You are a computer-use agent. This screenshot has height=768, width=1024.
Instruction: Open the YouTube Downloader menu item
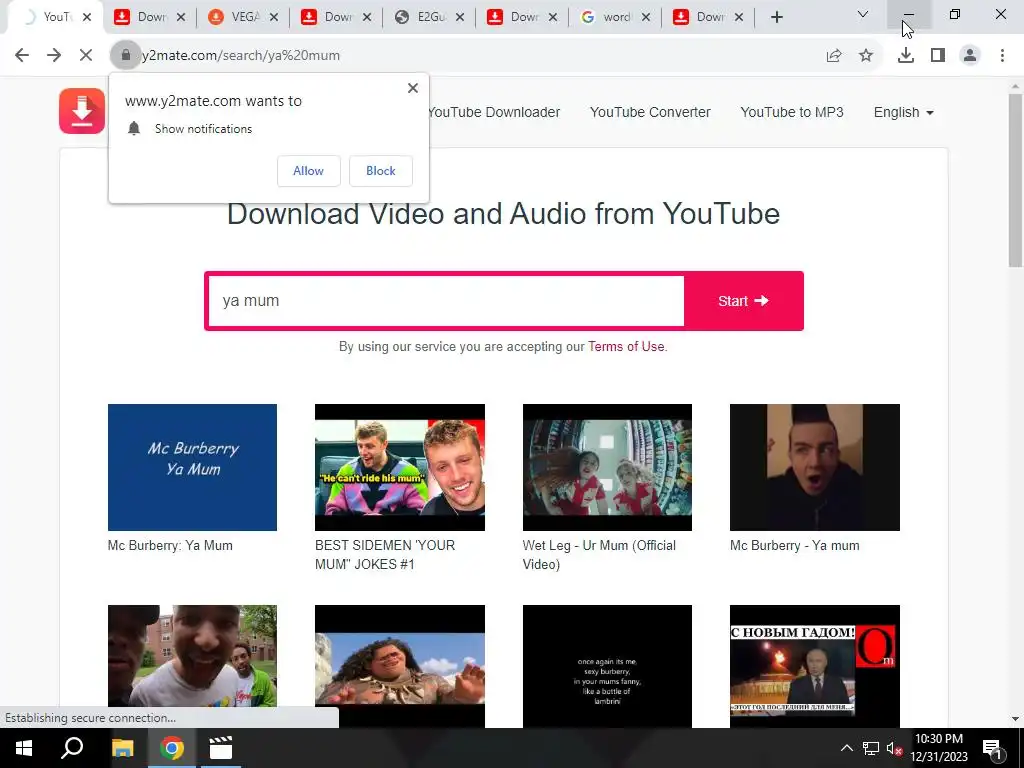494,112
